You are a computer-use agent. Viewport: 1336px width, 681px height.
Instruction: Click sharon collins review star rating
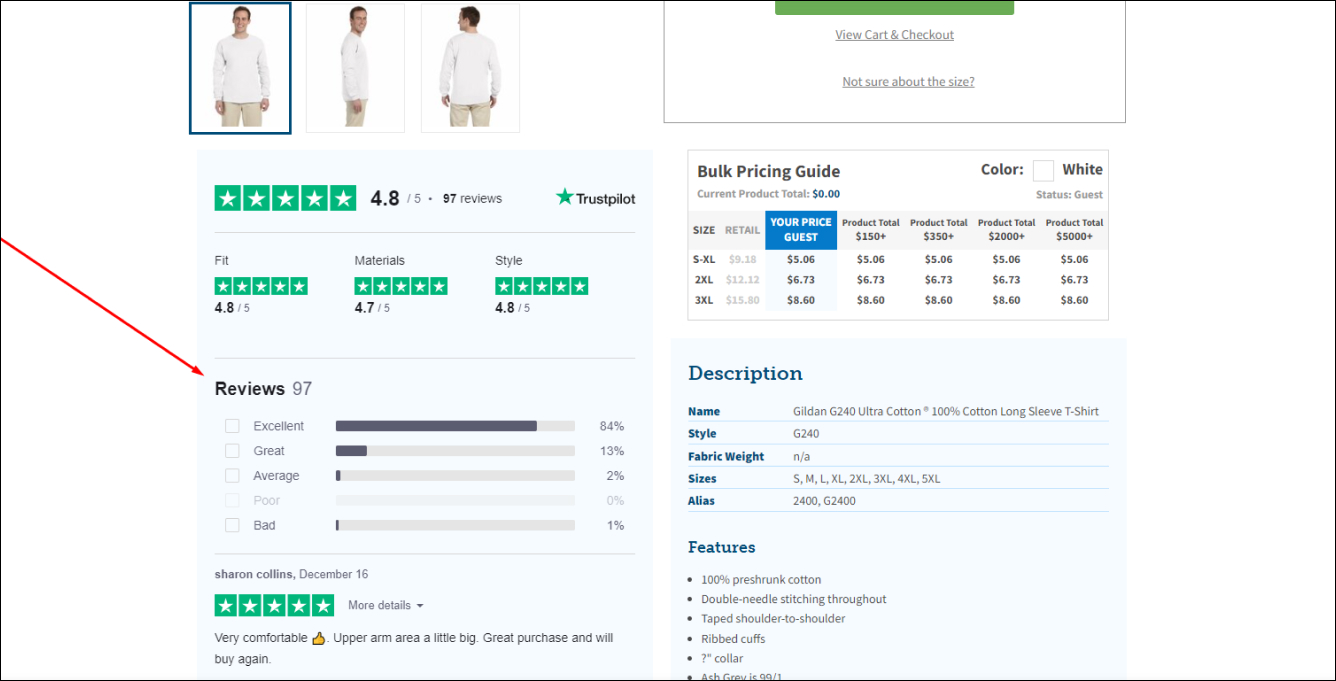tap(275, 605)
